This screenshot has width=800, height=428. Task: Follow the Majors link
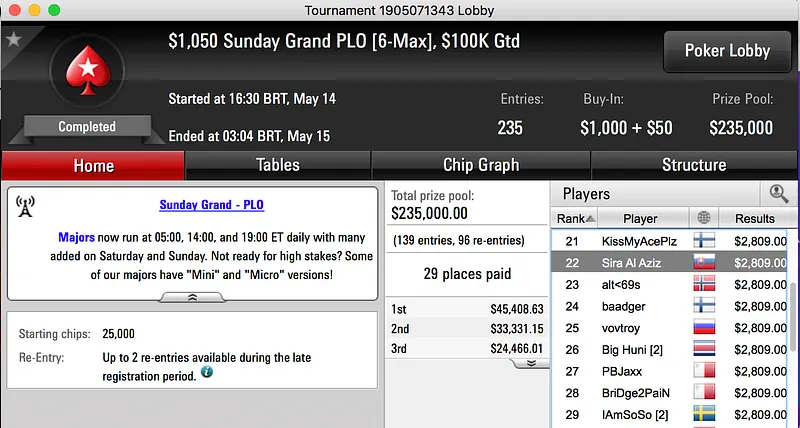point(77,240)
